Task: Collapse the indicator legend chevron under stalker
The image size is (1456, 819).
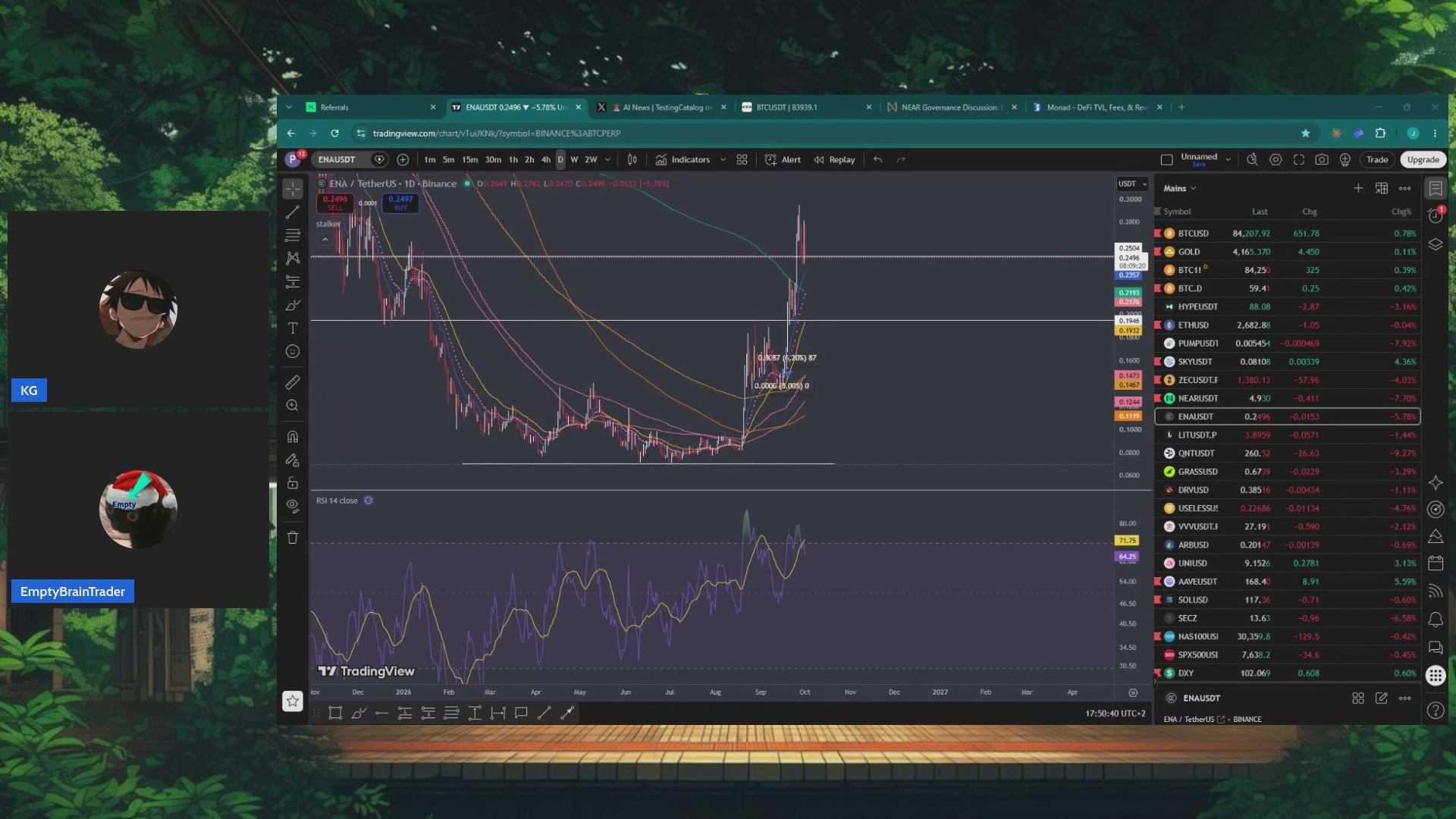Action: tap(325, 240)
